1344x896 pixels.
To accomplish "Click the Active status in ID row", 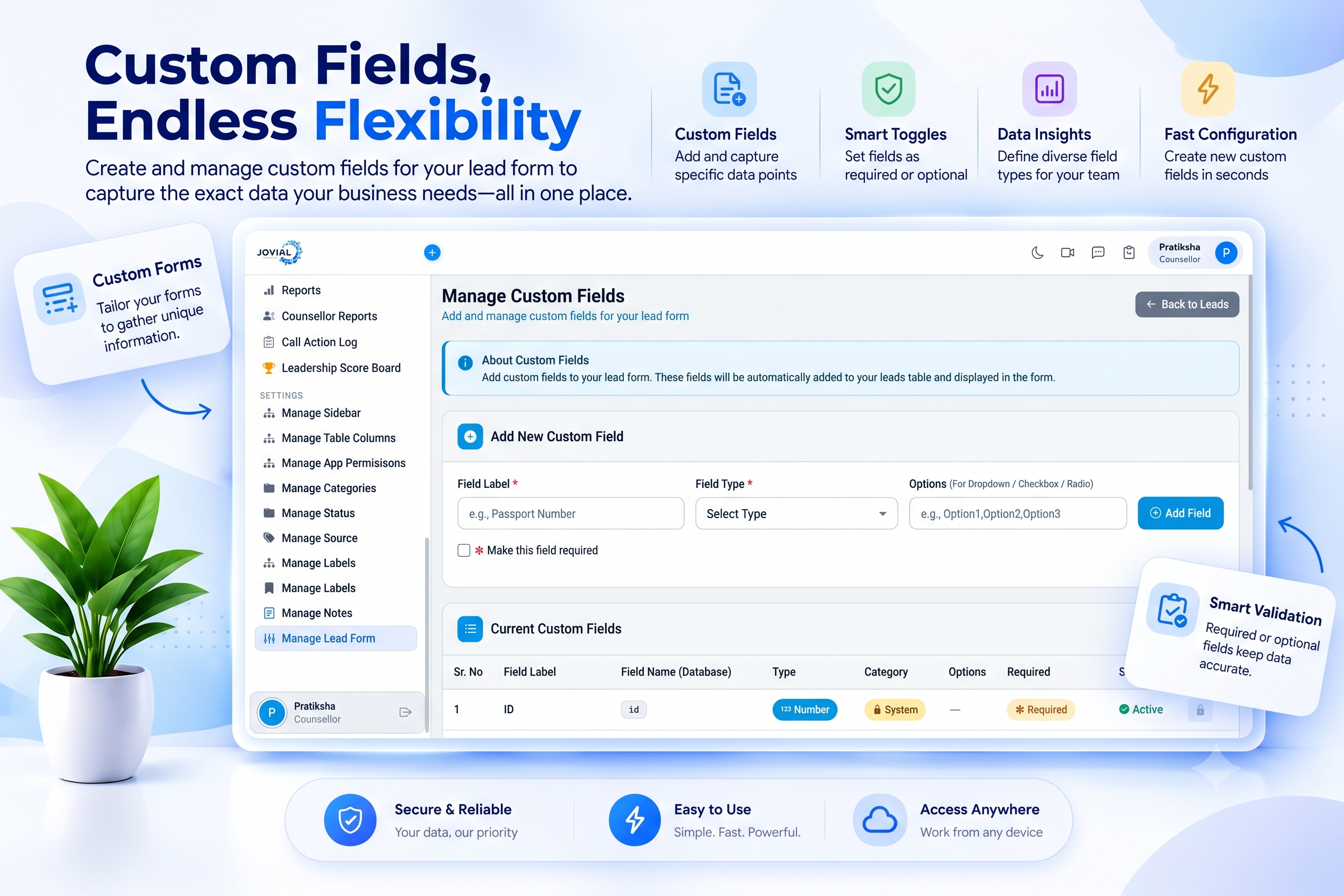I will pos(1140,709).
